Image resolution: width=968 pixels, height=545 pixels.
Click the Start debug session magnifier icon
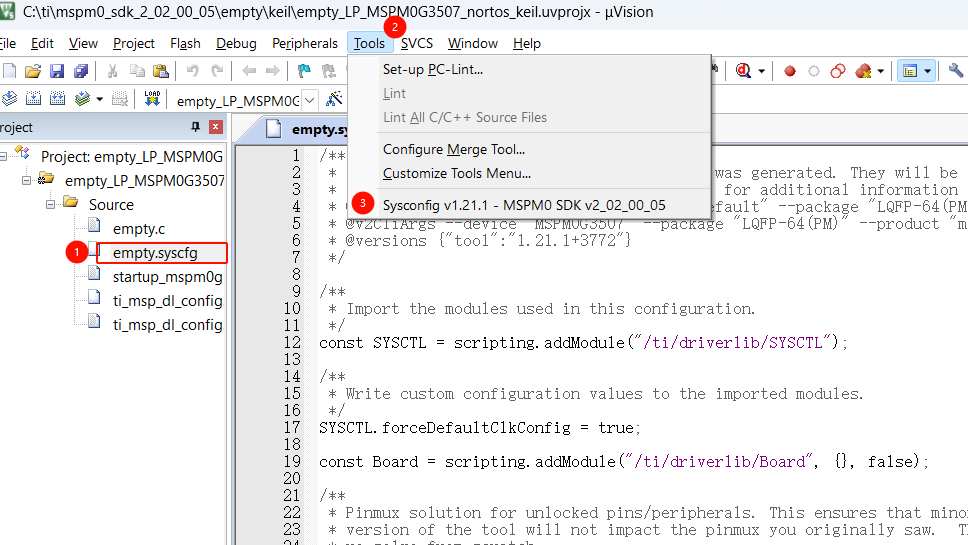(744, 71)
